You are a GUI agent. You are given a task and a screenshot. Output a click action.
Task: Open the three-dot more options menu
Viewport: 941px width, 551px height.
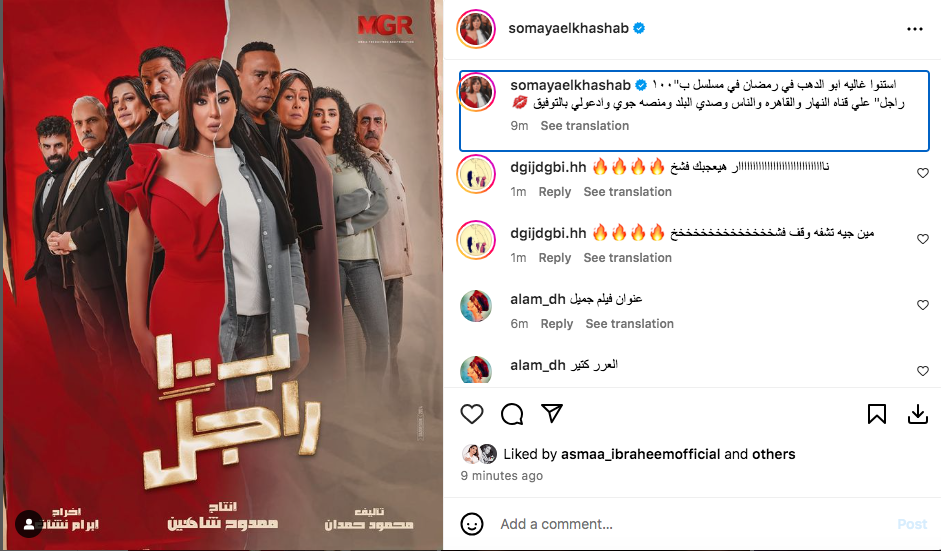point(915,29)
